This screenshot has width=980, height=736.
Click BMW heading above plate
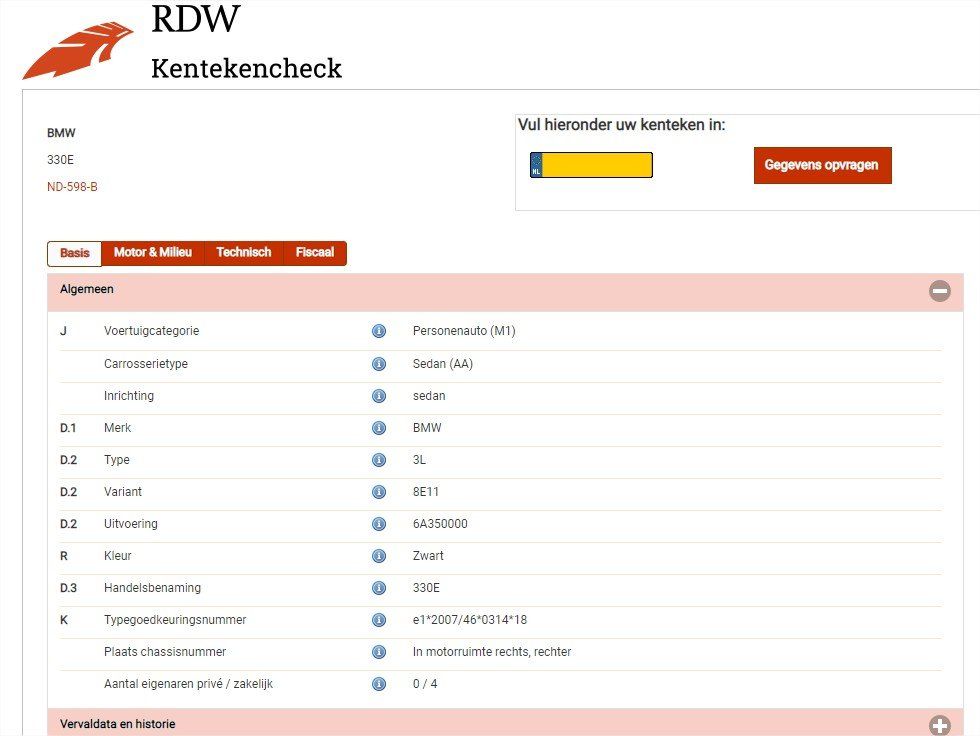(x=61, y=133)
